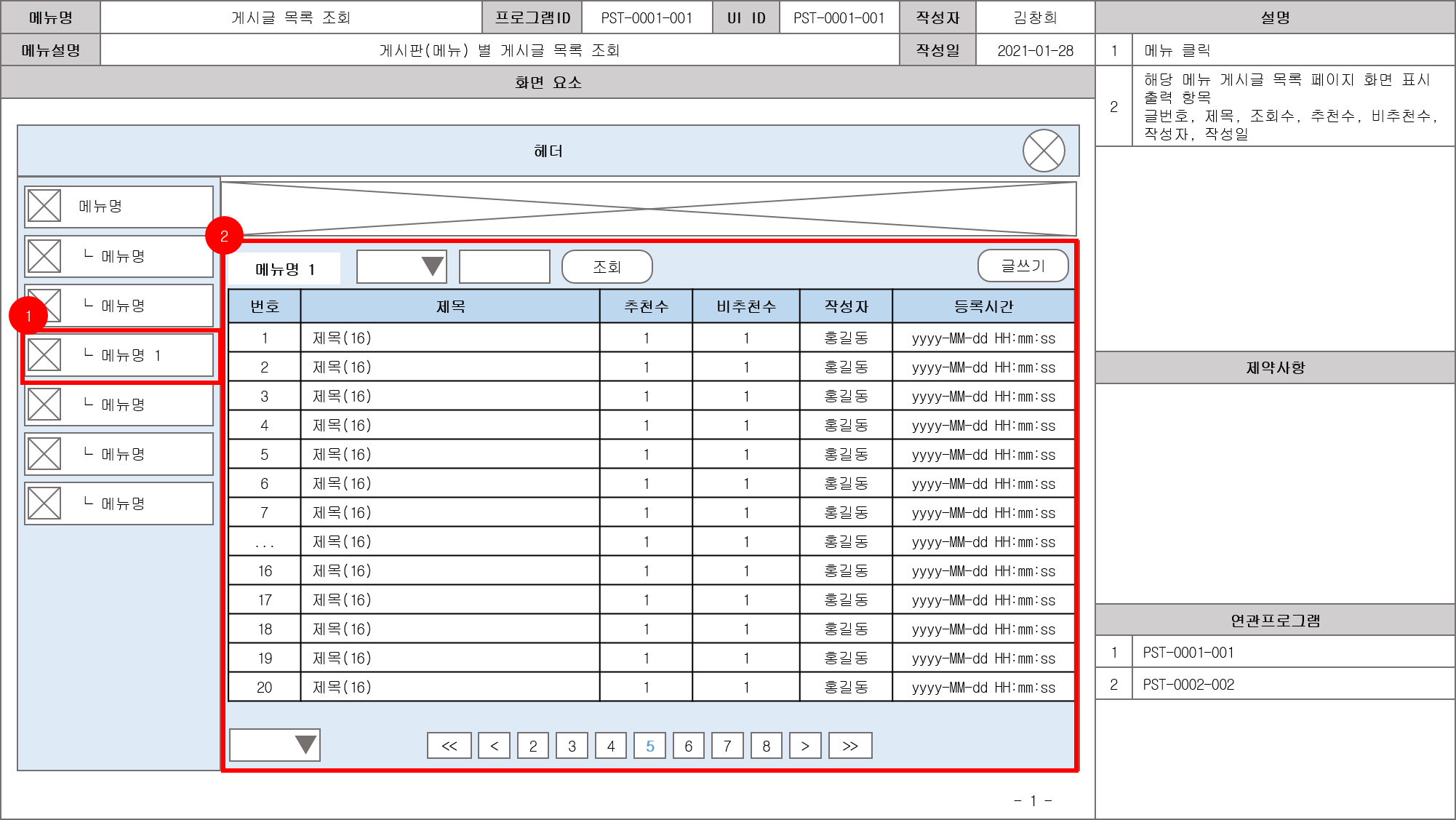Click placeholder icon beside highlighted 메뉴명 1
This screenshot has width=1456, height=820.
[x=44, y=355]
